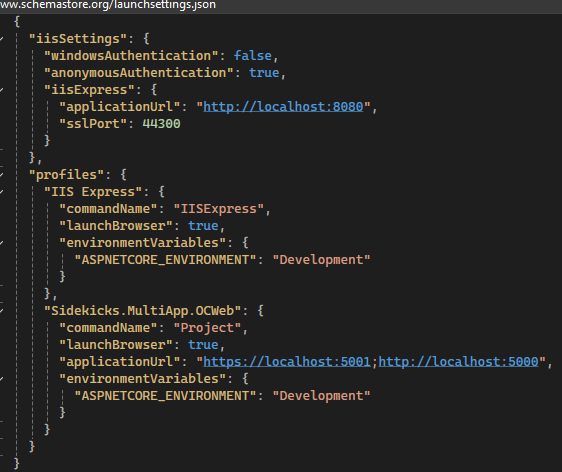Click the schemastore launchsettings.json schema field
The width and height of the screenshot is (562, 472).
(108, 5)
